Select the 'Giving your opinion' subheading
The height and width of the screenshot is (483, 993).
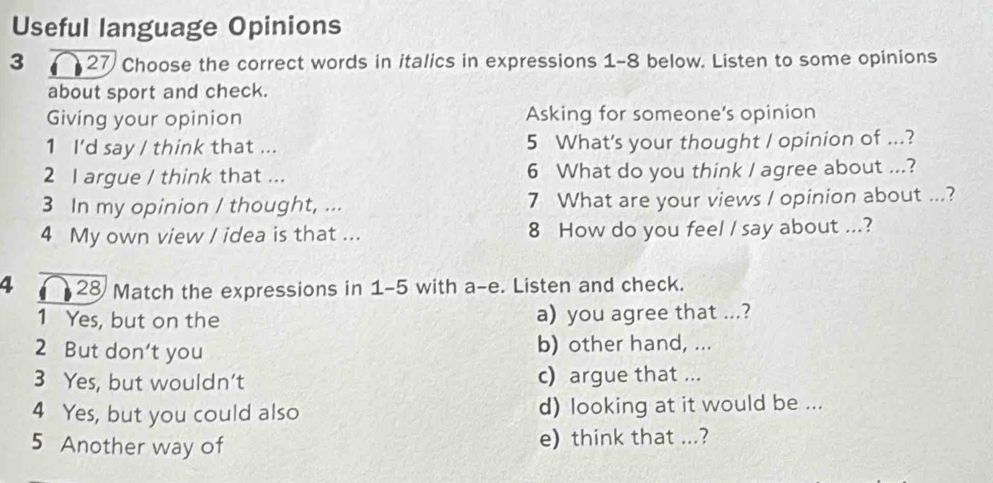pos(144,118)
